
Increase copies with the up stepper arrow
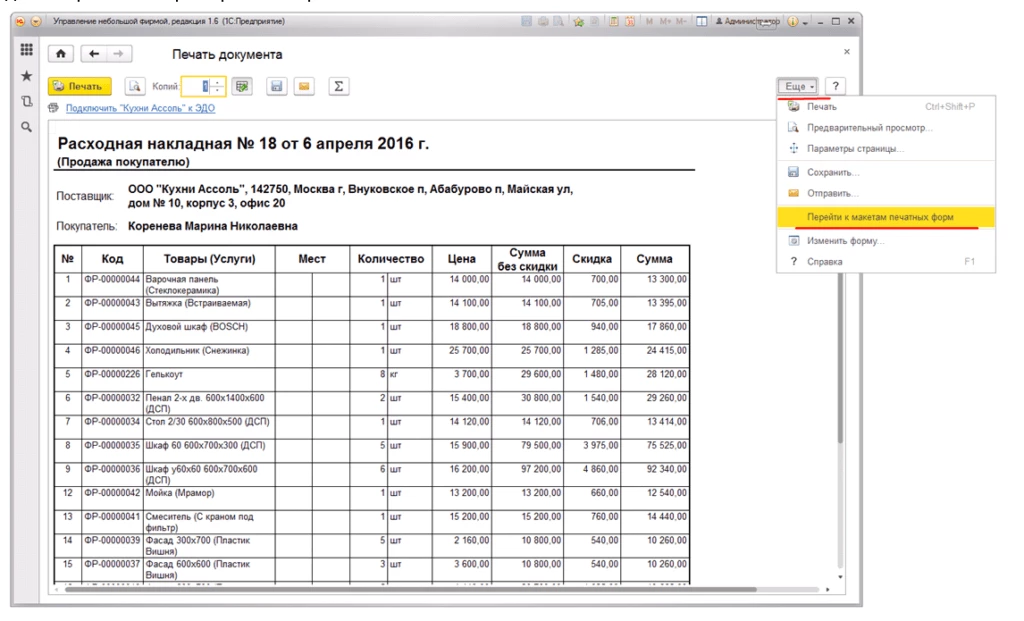coord(218,82)
